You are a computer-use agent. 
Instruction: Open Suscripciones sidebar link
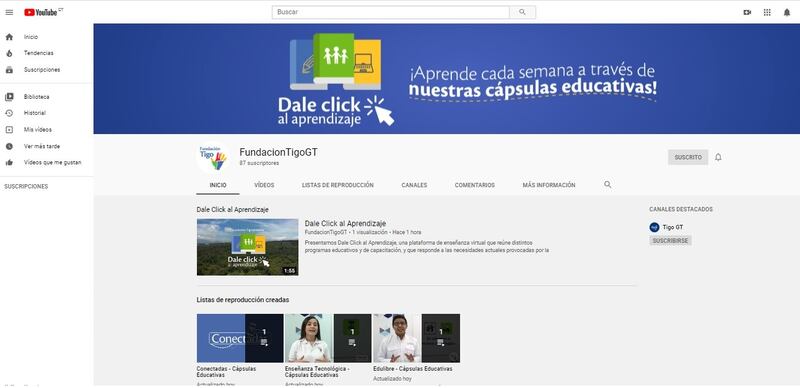pyautogui.click(x=42, y=70)
